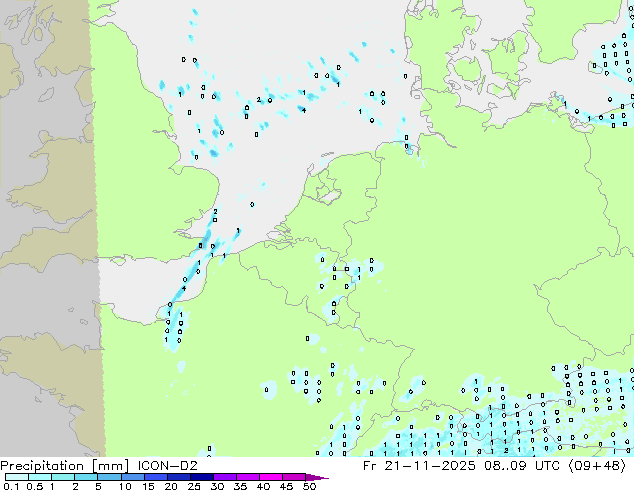Click the 5–10 mm legend color swatch
Viewport: 634px width, 490px height.
[109, 477]
